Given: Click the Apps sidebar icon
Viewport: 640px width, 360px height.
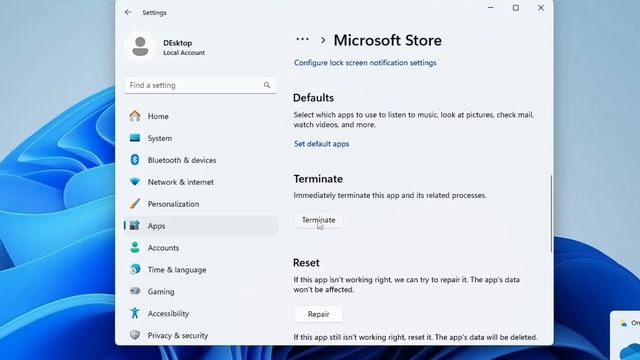Looking at the screenshot, I should pos(135,225).
